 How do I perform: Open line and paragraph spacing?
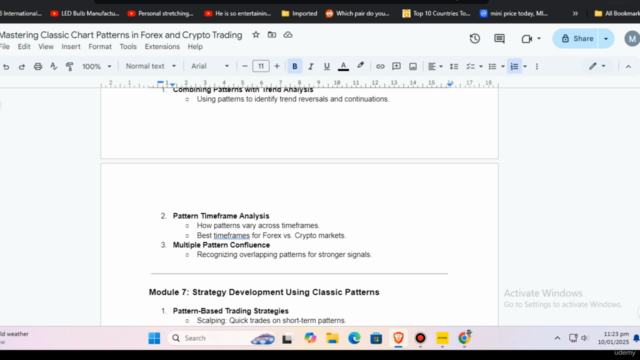[454, 67]
